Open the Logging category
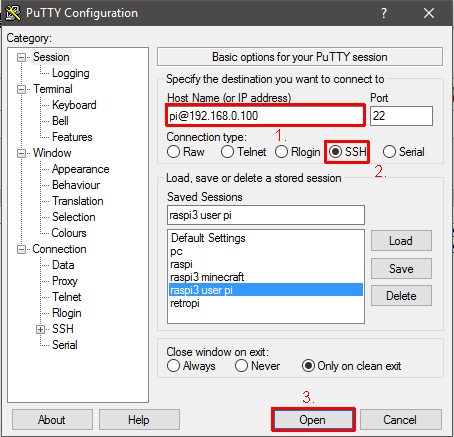This screenshot has width=454, height=437. (71, 73)
